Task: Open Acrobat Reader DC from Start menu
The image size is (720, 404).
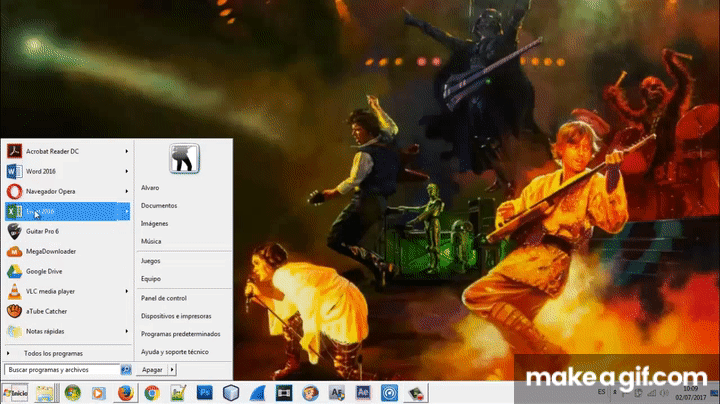Action: click(x=68, y=151)
